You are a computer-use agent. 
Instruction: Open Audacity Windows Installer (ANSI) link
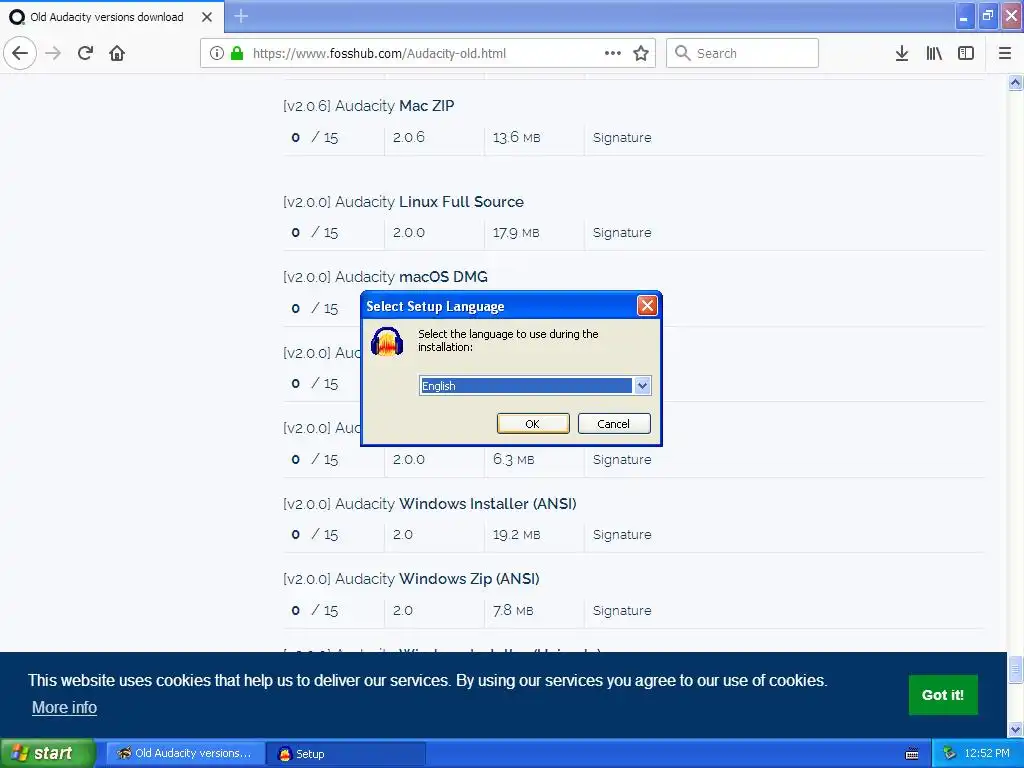tap(430, 504)
